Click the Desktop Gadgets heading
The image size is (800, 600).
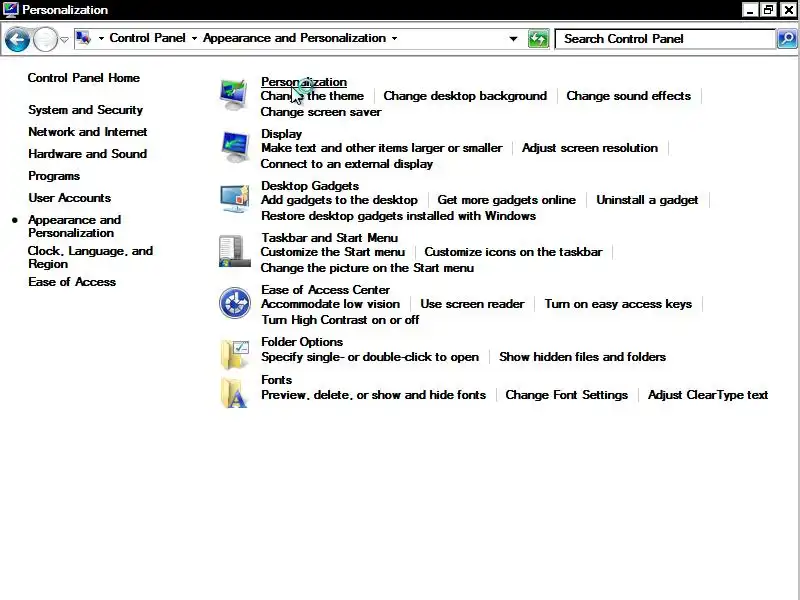point(310,186)
